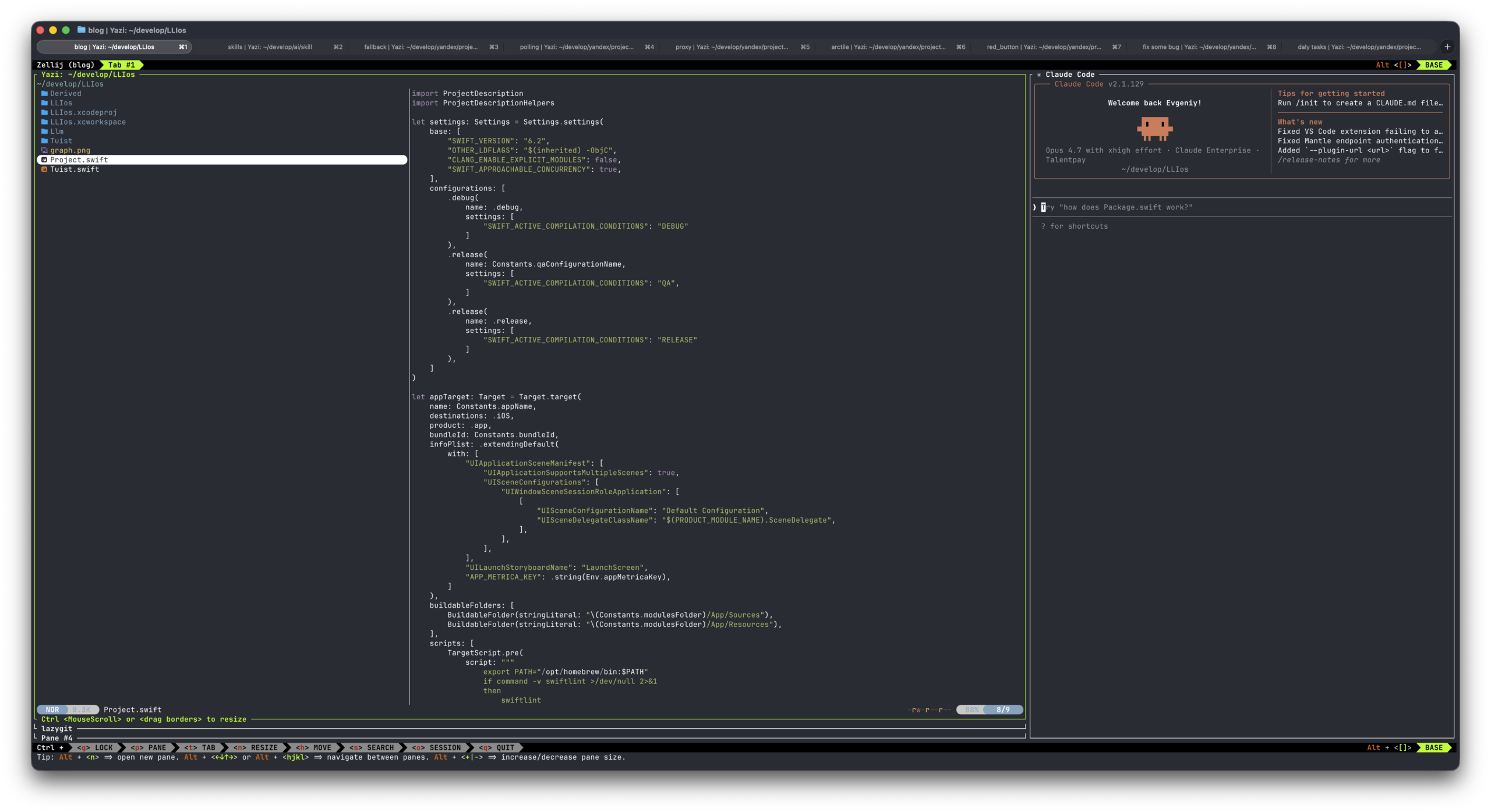
Task: Open the Derived folder icon
Action: (x=44, y=94)
